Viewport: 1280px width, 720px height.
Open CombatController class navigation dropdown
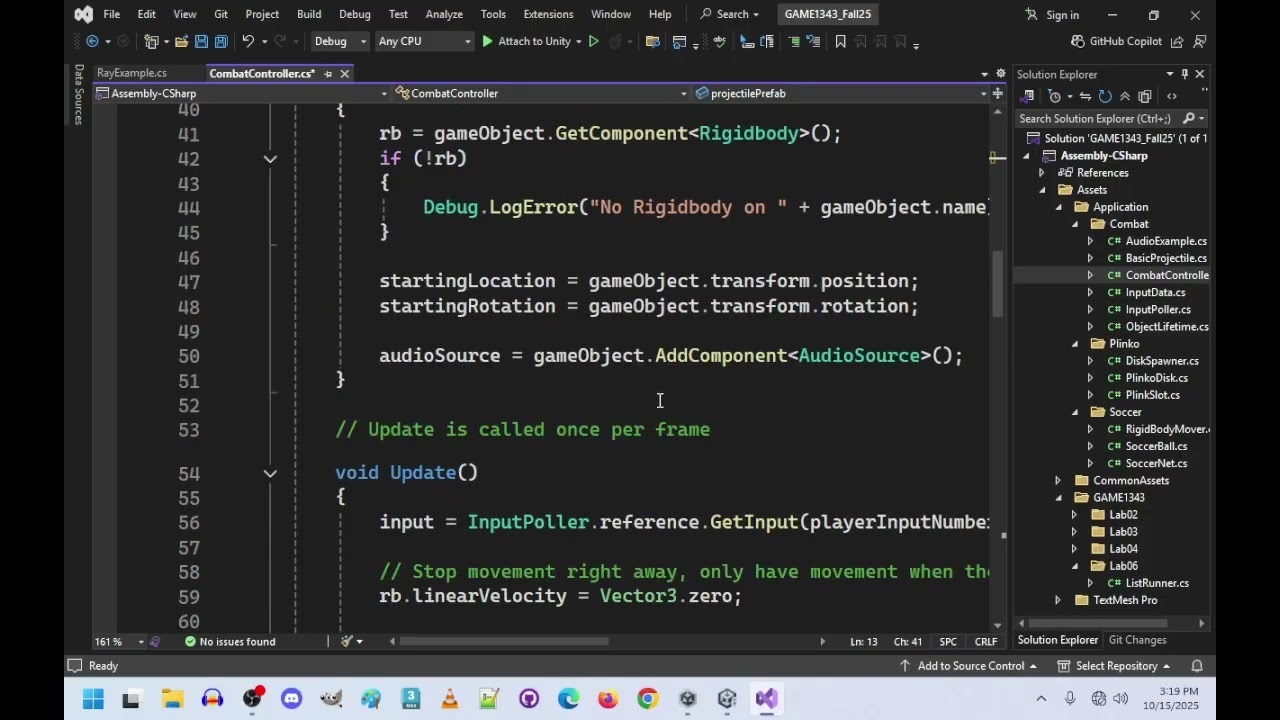pyautogui.click(x=541, y=93)
